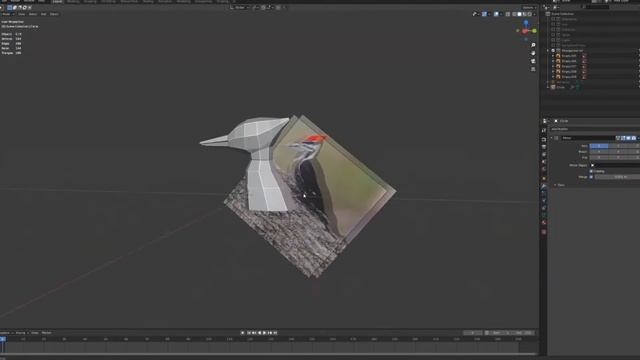This screenshot has height=360, width=640.
Task: Toggle the viewport gizmos icon
Action: (484, 14)
